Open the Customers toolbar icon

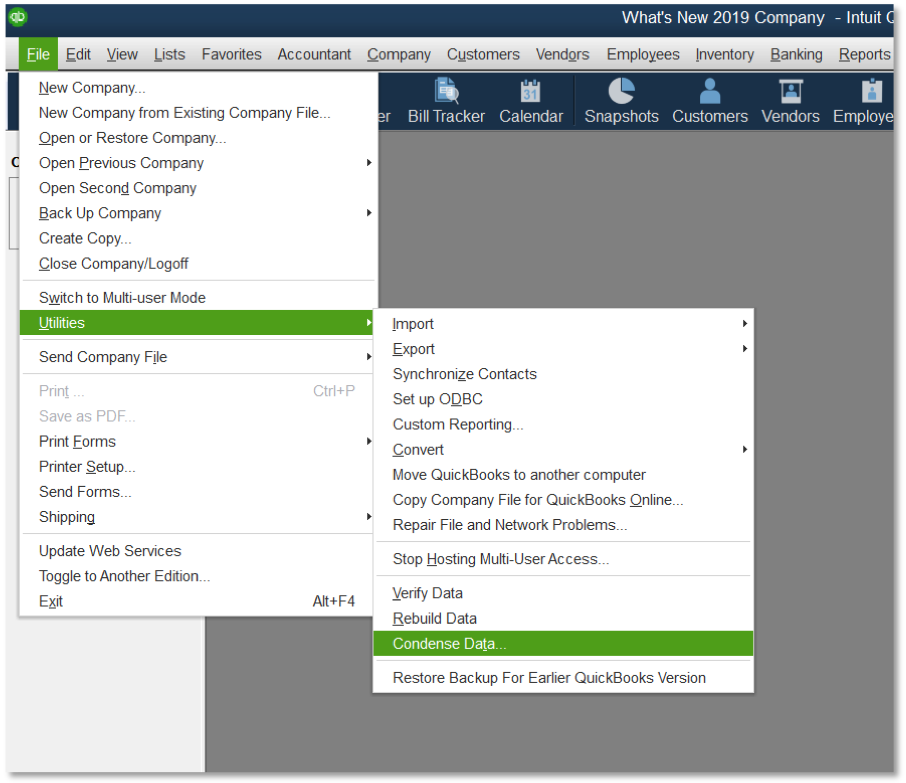pyautogui.click(x=710, y=102)
